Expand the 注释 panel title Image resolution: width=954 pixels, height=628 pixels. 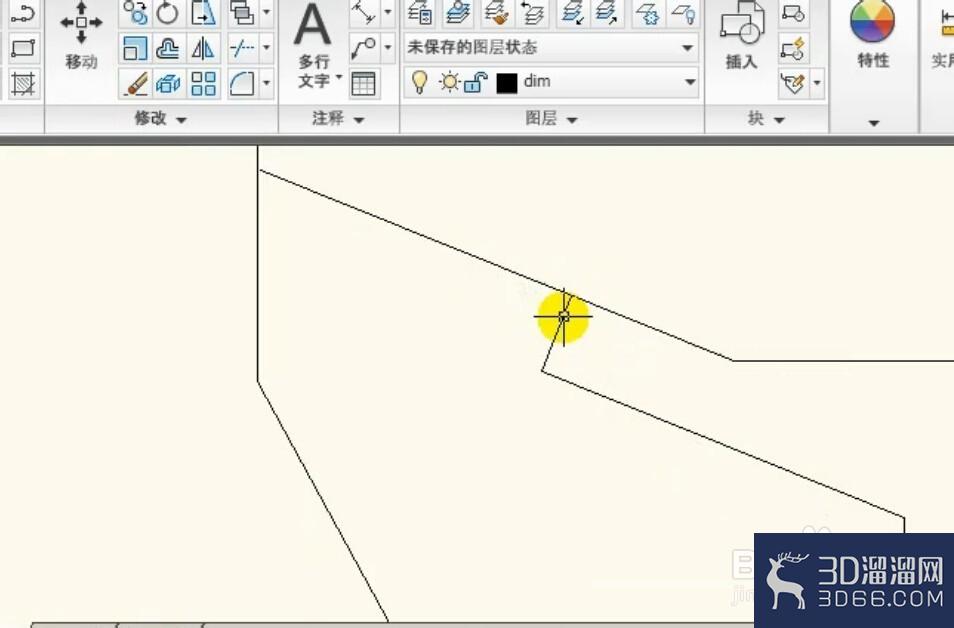pos(338,119)
